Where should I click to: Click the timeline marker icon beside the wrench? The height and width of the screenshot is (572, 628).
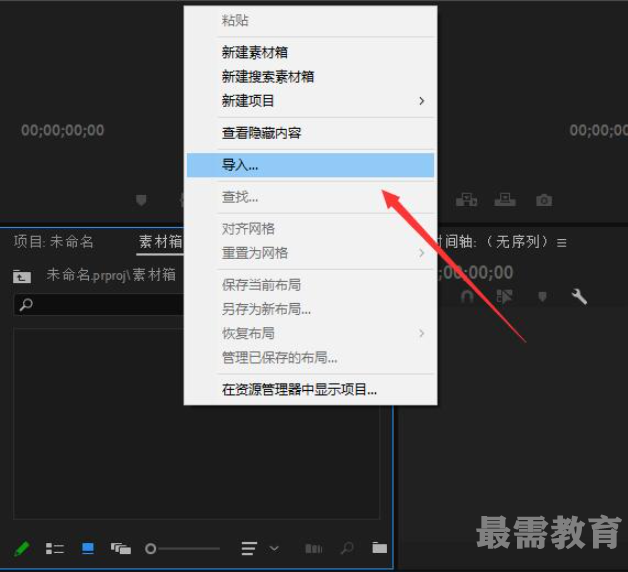tap(543, 296)
